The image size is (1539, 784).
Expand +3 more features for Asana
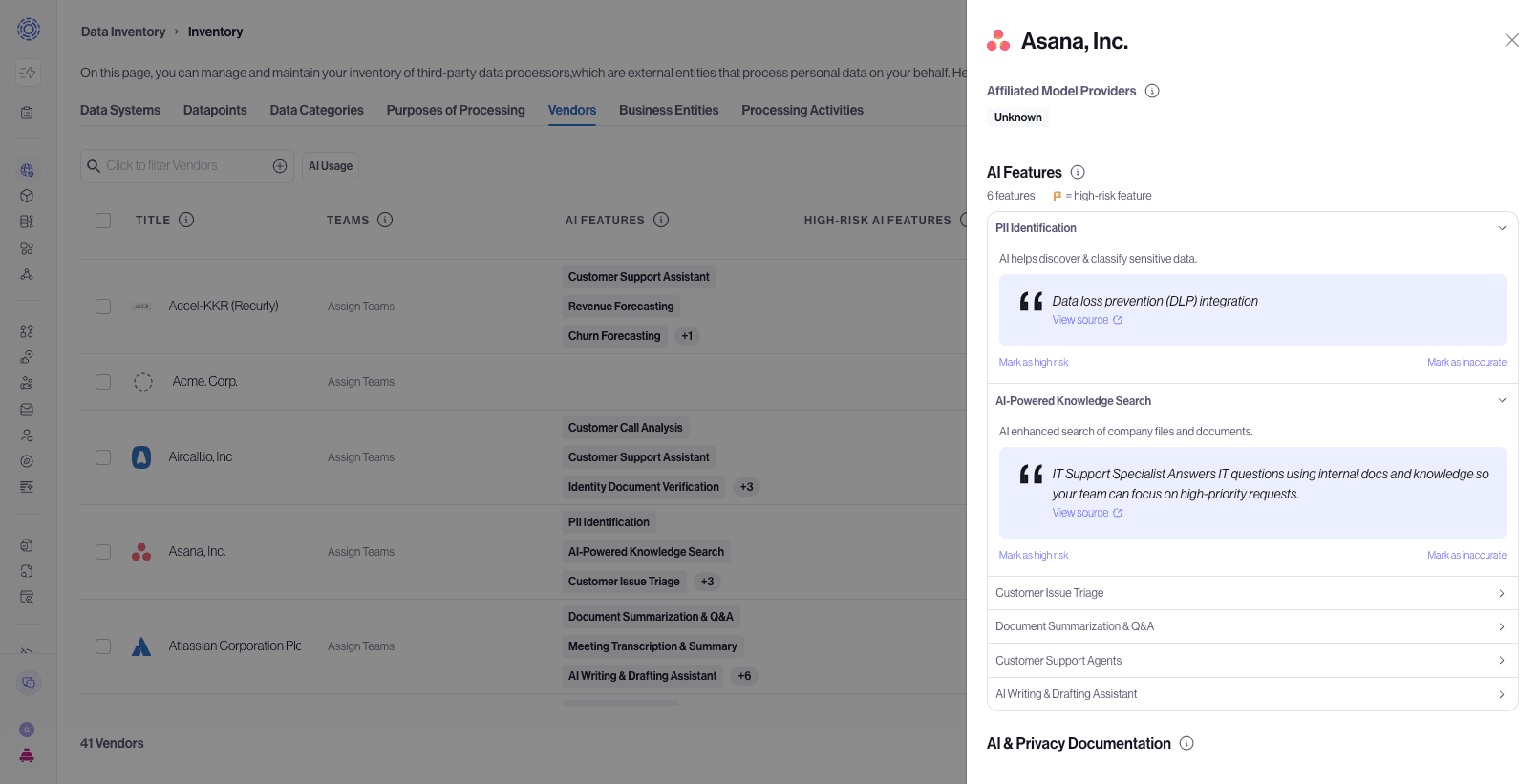click(707, 582)
